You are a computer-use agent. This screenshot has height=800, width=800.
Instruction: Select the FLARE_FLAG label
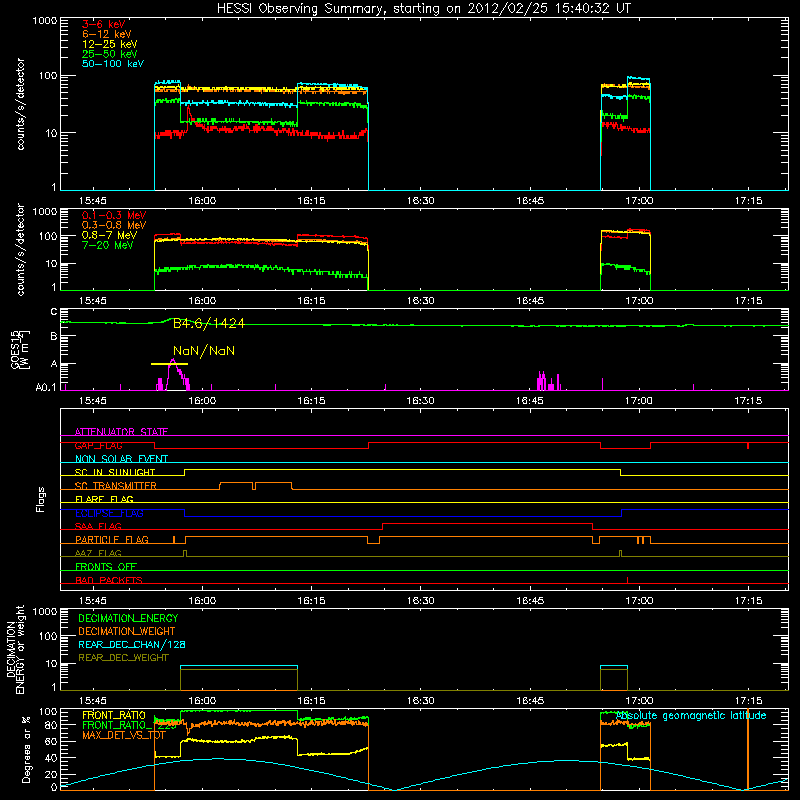[x=104, y=499]
